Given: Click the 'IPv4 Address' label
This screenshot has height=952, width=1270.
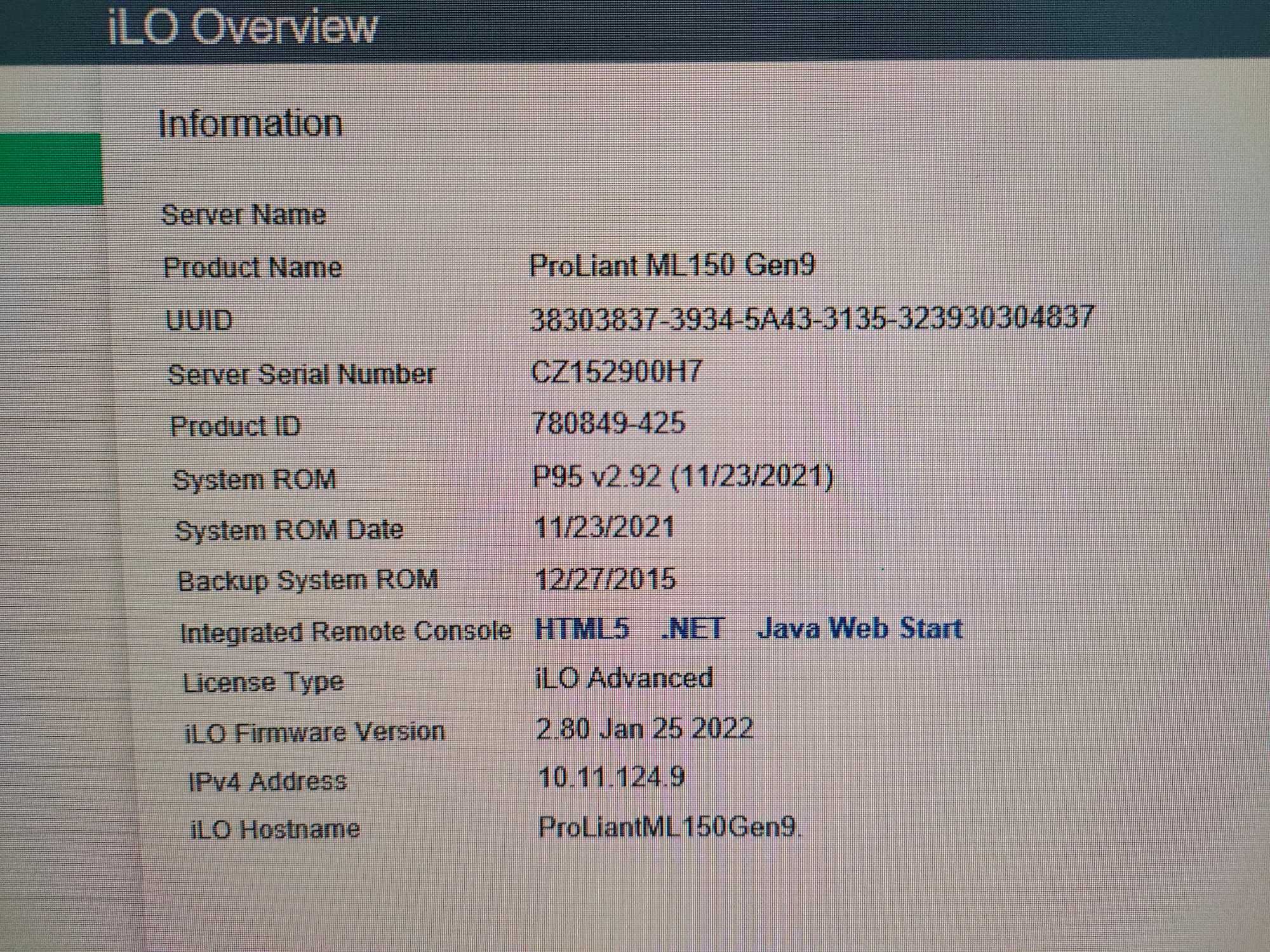Looking at the screenshot, I should point(267,781).
